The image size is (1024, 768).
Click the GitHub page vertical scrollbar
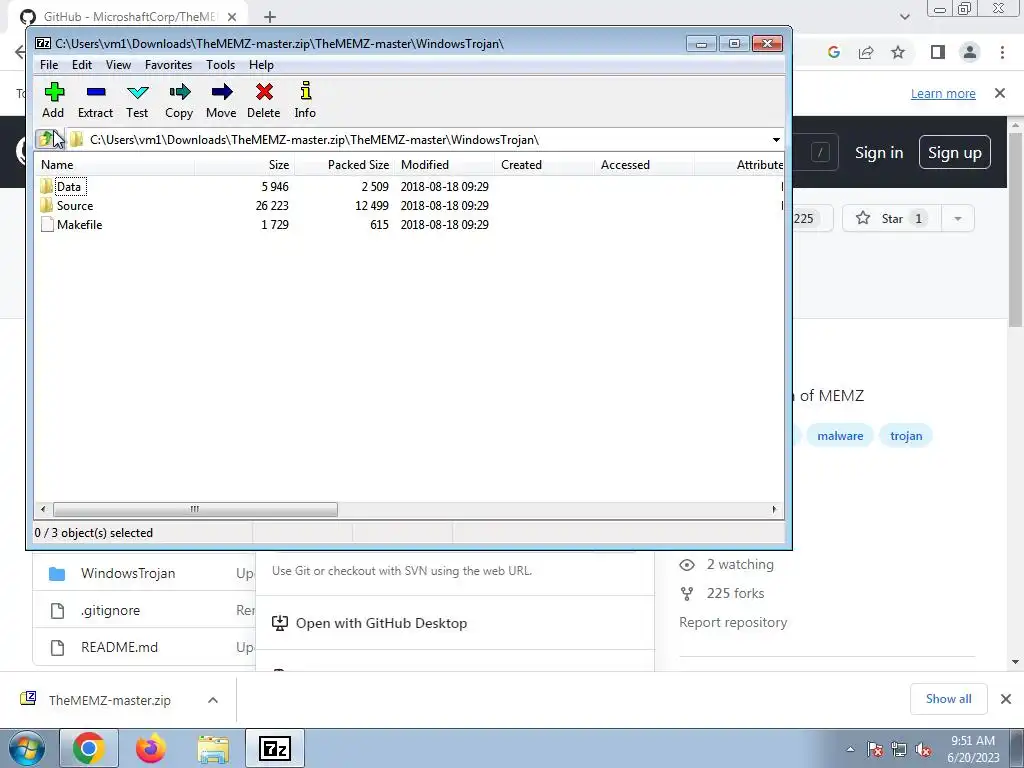[1016, 229]
